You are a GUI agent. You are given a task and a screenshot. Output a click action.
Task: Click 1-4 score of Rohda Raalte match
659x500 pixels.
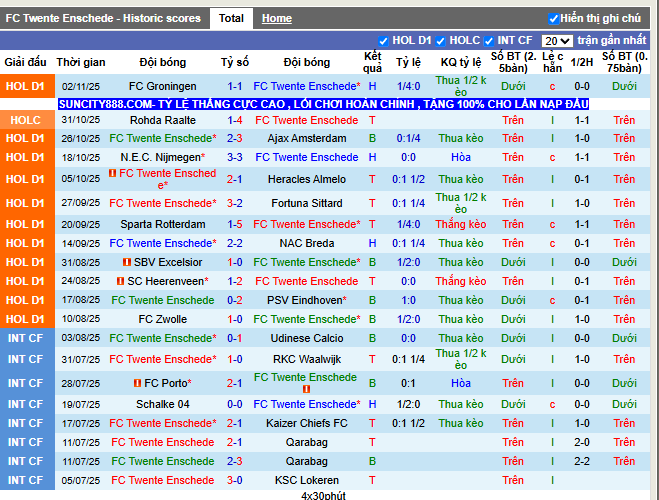[235, 120]
